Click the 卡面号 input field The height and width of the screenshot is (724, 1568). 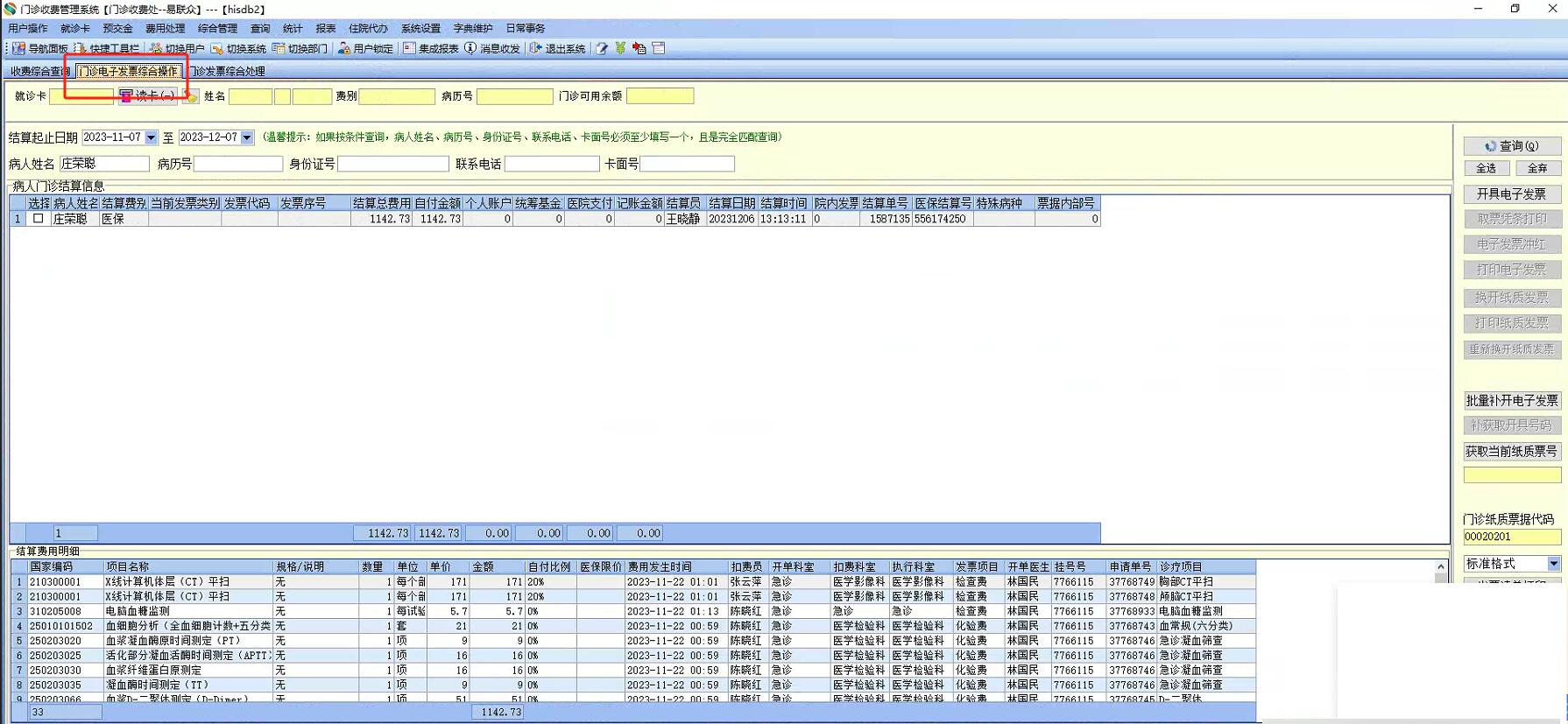[688, 164]
